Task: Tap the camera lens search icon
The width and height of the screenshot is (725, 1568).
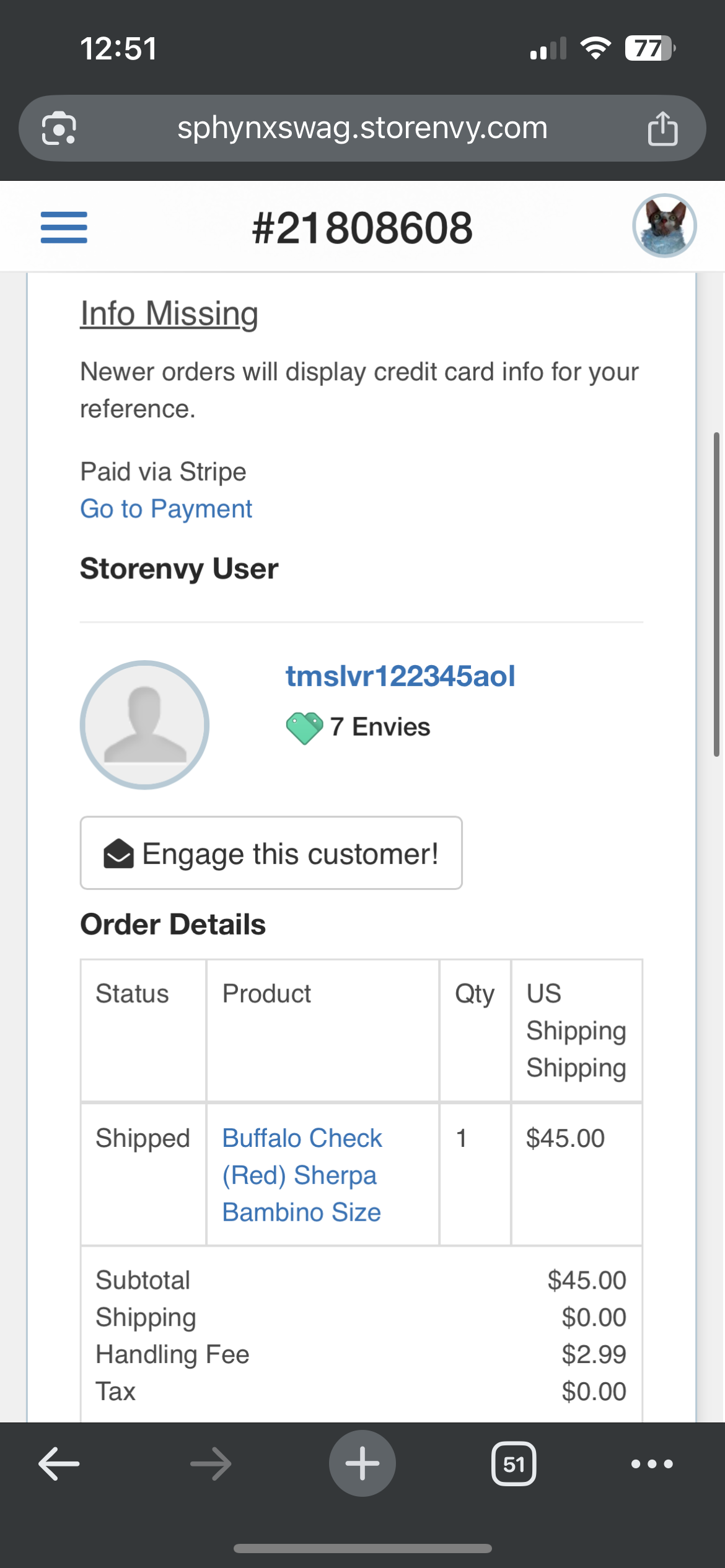Action: click(x=59, y=129)
